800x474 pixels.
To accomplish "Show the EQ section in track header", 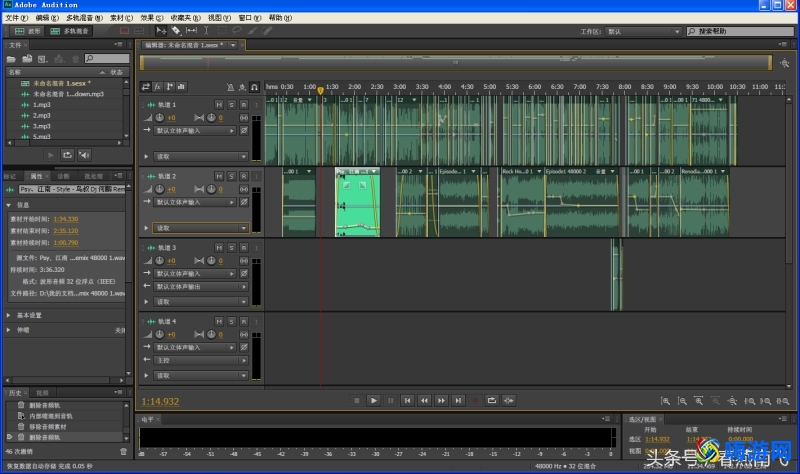I will 181,87.
